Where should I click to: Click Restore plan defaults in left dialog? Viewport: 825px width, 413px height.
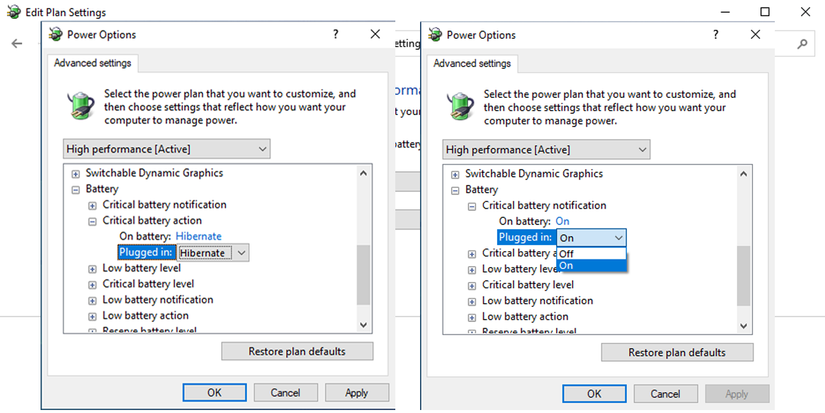[x=297, y=351]
